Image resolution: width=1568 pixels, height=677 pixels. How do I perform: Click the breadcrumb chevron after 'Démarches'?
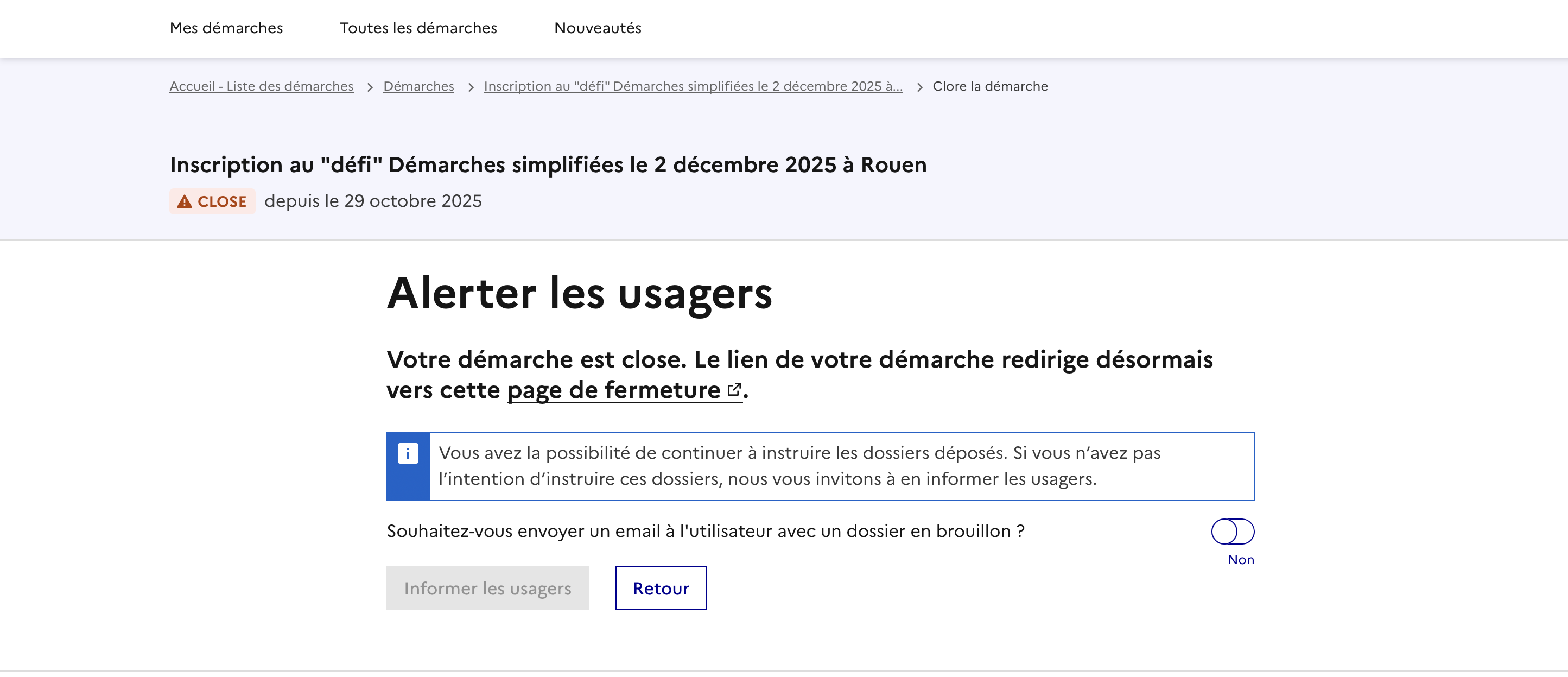coord(471,87)
